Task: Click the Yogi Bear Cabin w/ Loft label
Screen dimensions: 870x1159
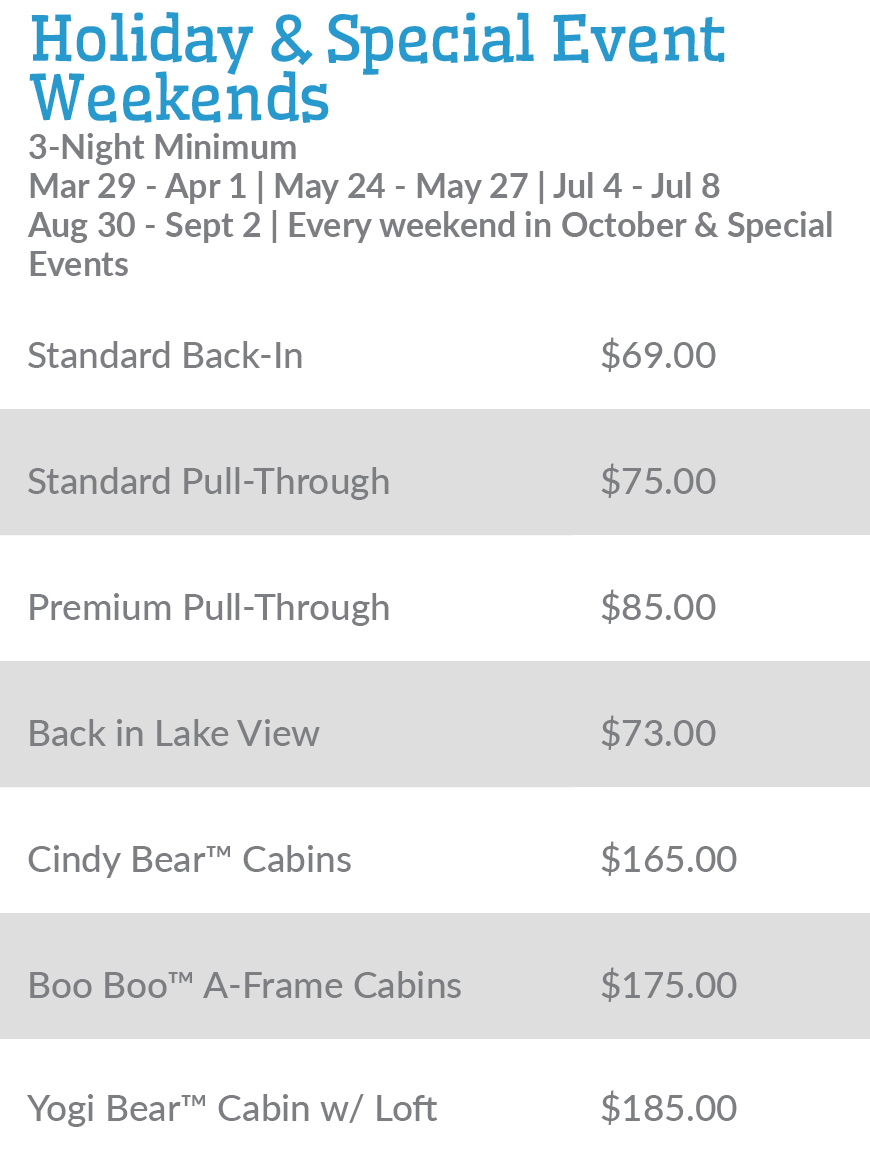Action: click(232, 1109)
